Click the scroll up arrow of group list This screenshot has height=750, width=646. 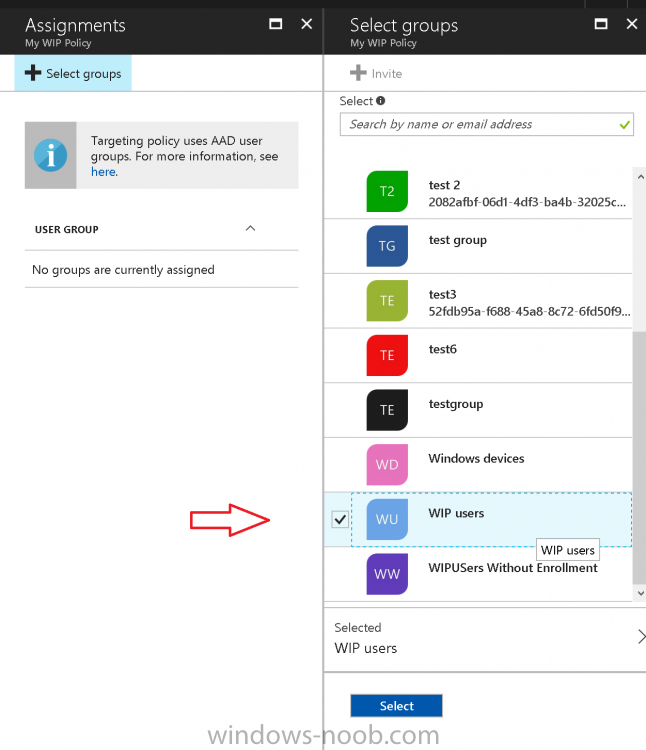(640, 177)
